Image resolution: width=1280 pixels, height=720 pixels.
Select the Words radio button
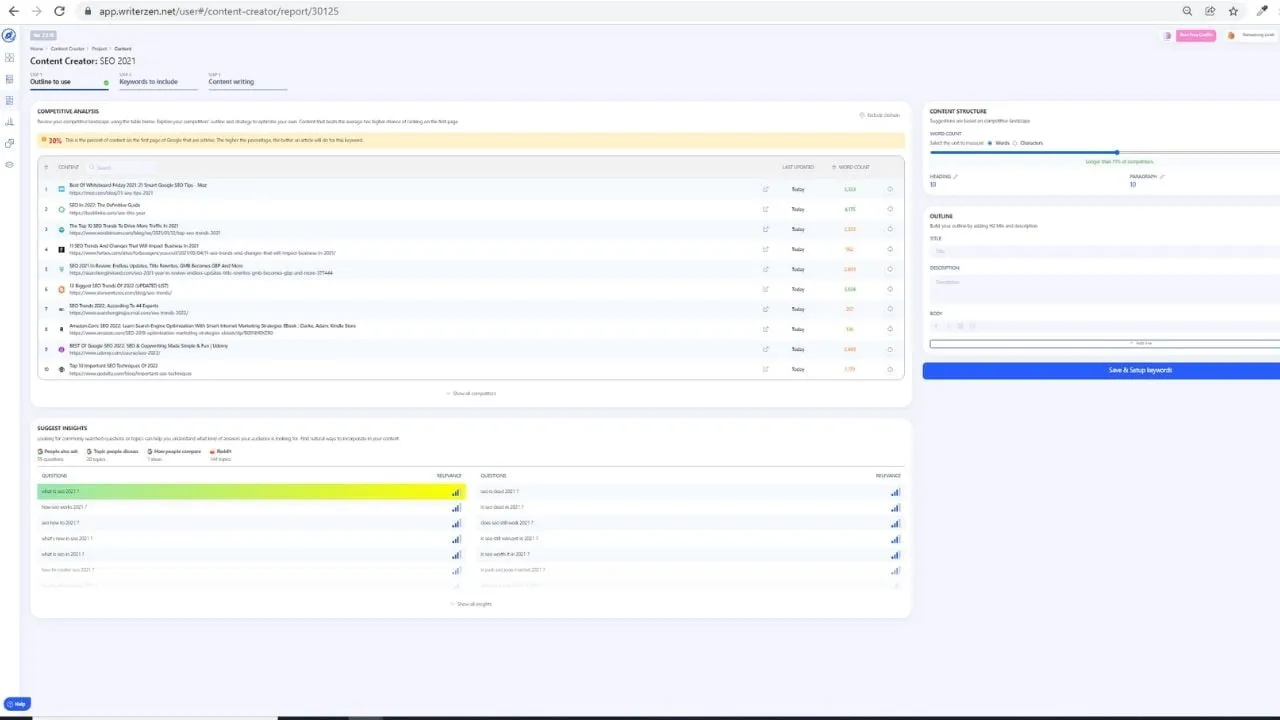point(989,142)
